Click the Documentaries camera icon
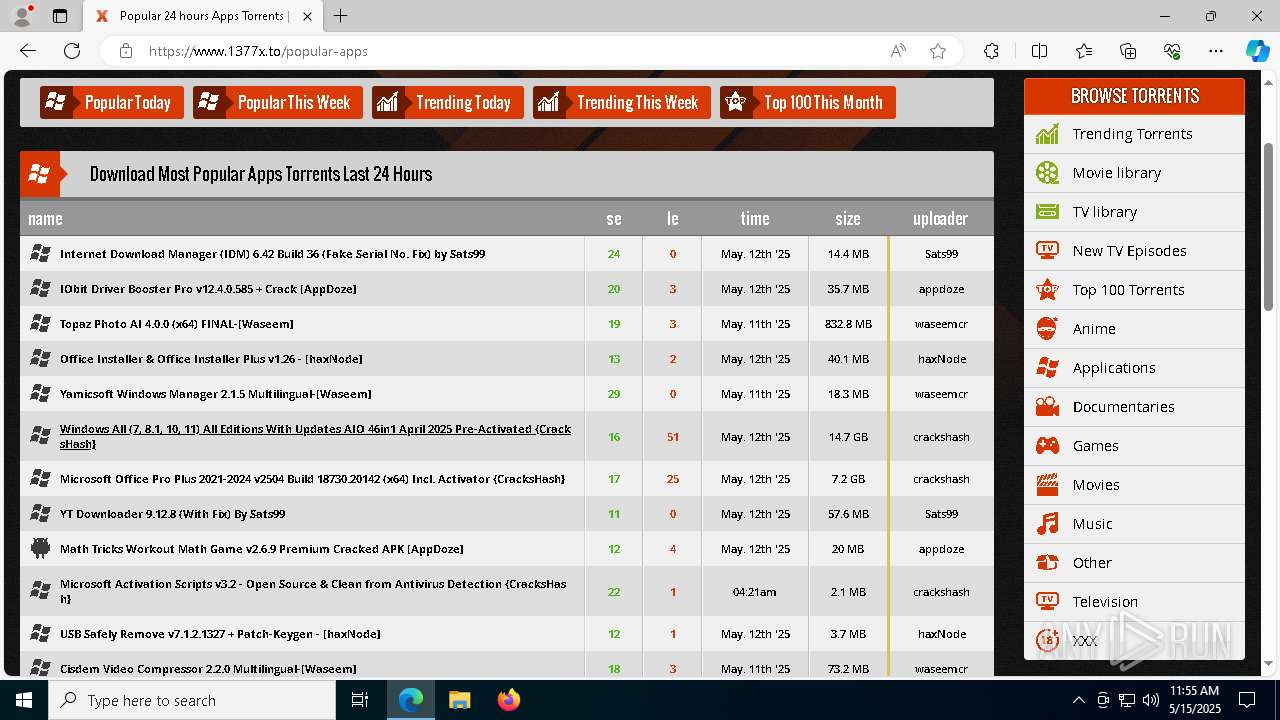The image size is (1280, 720). 1047,407
